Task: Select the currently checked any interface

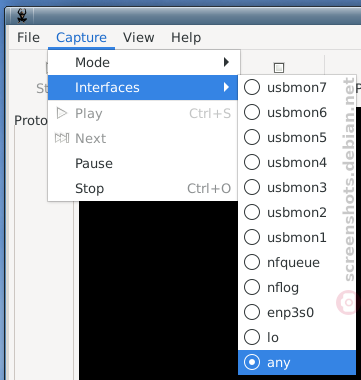Action: (297, 363)
